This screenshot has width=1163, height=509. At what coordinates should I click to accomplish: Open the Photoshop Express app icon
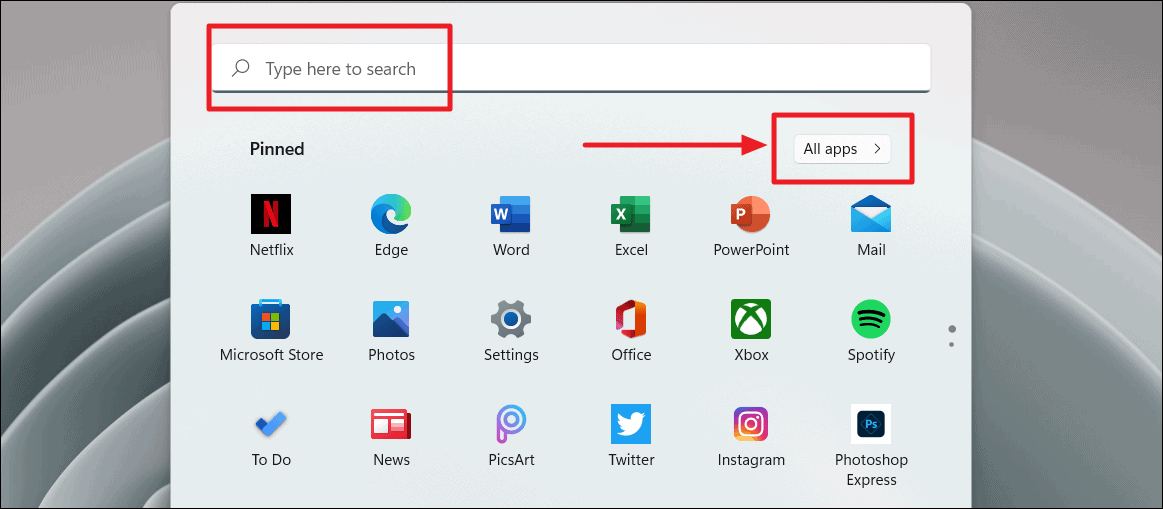[871, 424]
